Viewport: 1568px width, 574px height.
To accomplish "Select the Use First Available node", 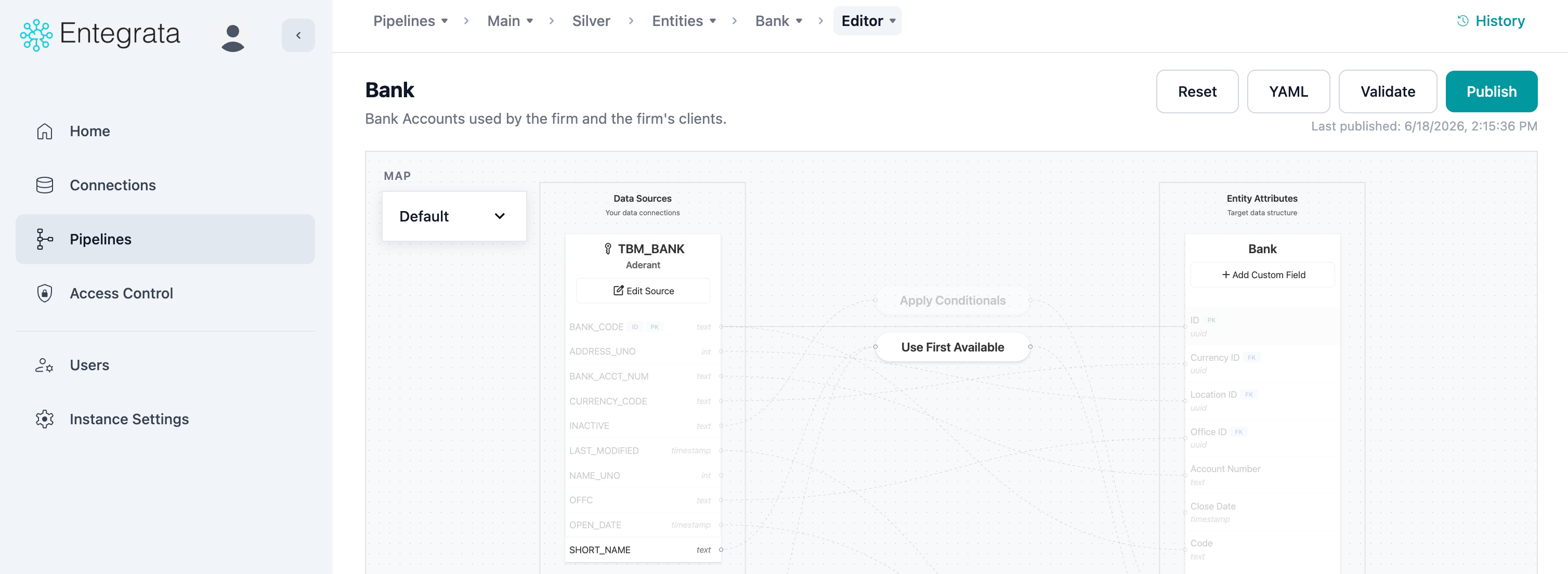I will (x=952, y=347).
